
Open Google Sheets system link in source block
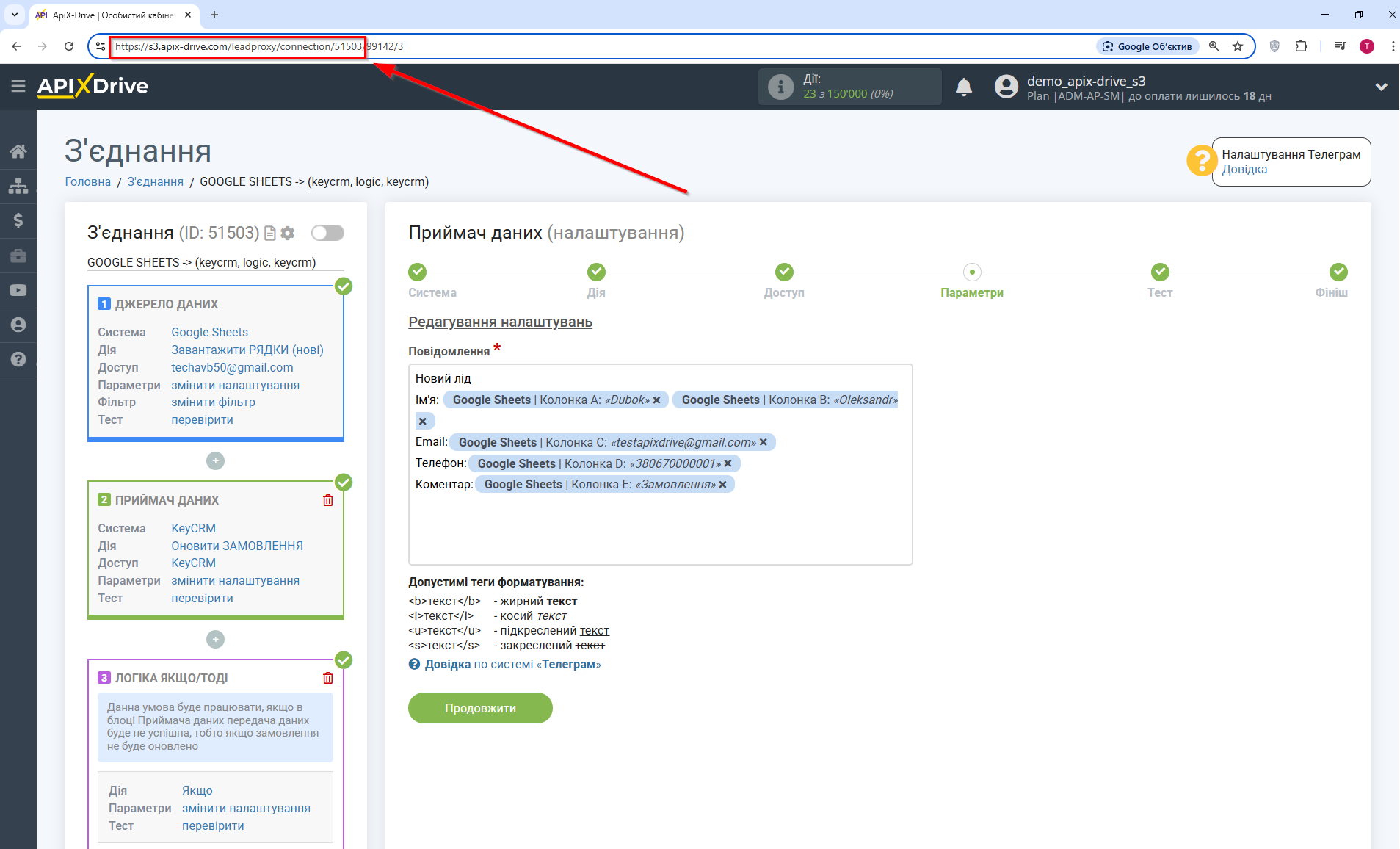(x=209, y=333)
